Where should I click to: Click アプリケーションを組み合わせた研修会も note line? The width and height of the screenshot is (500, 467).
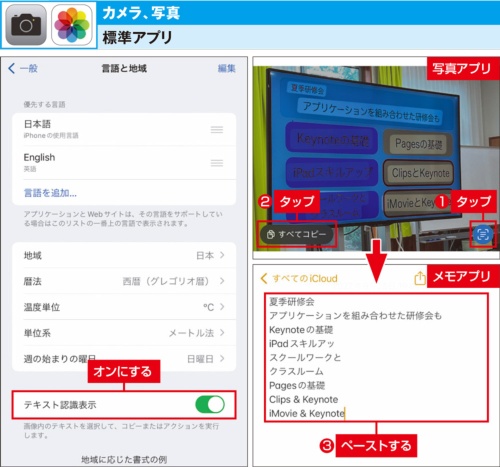tap(355, 316)
